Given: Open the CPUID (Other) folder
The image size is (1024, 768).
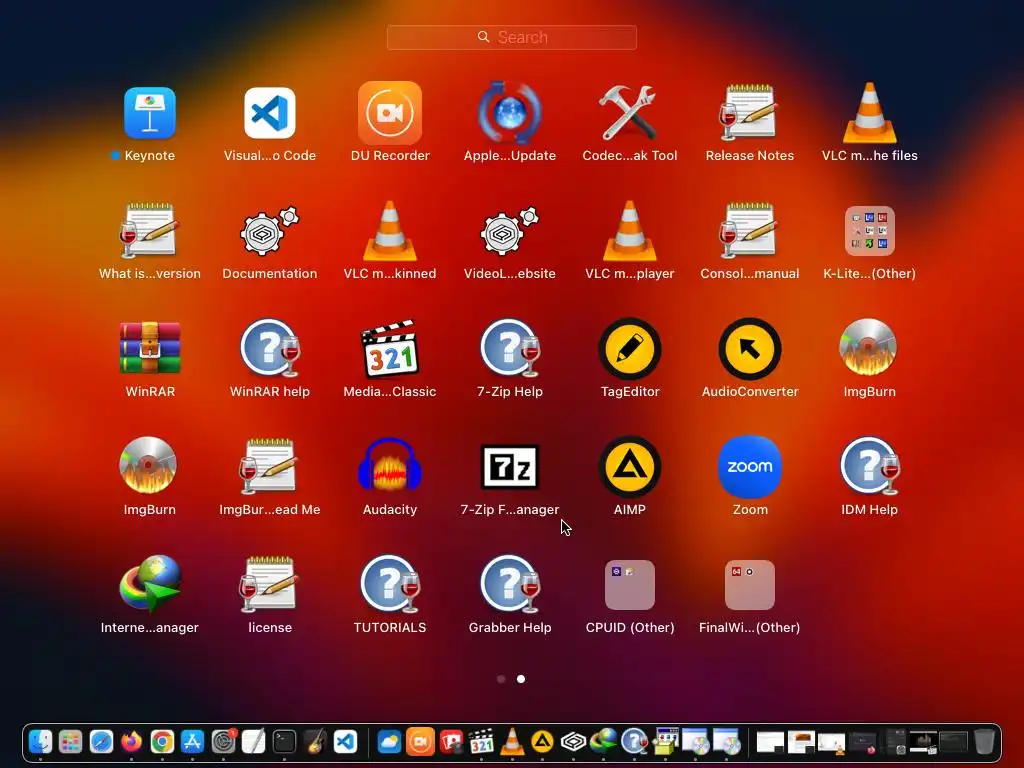Looking at the screenshot, I should point(630,584).
